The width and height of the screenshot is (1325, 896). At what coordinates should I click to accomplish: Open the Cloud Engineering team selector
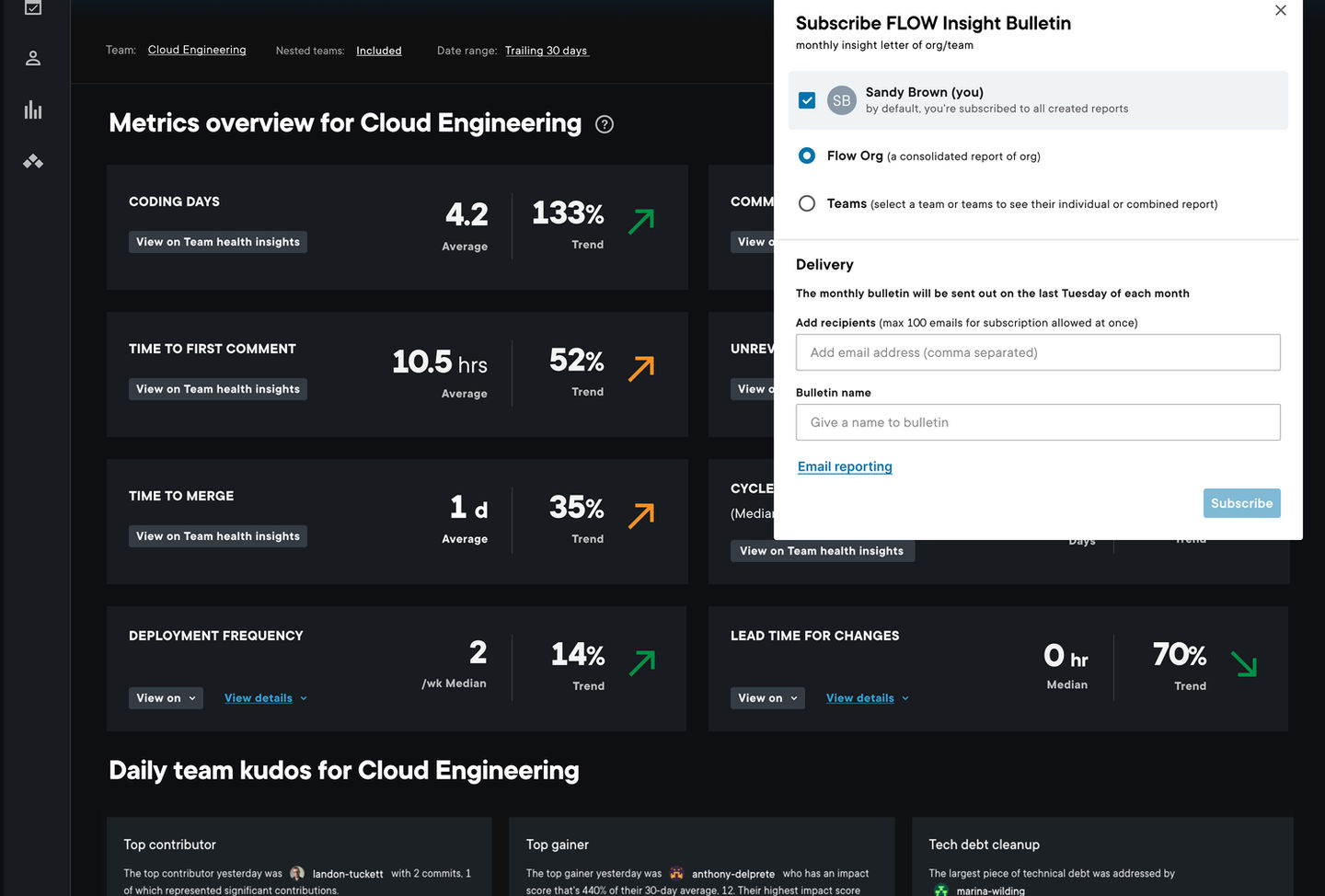[197, 50]
